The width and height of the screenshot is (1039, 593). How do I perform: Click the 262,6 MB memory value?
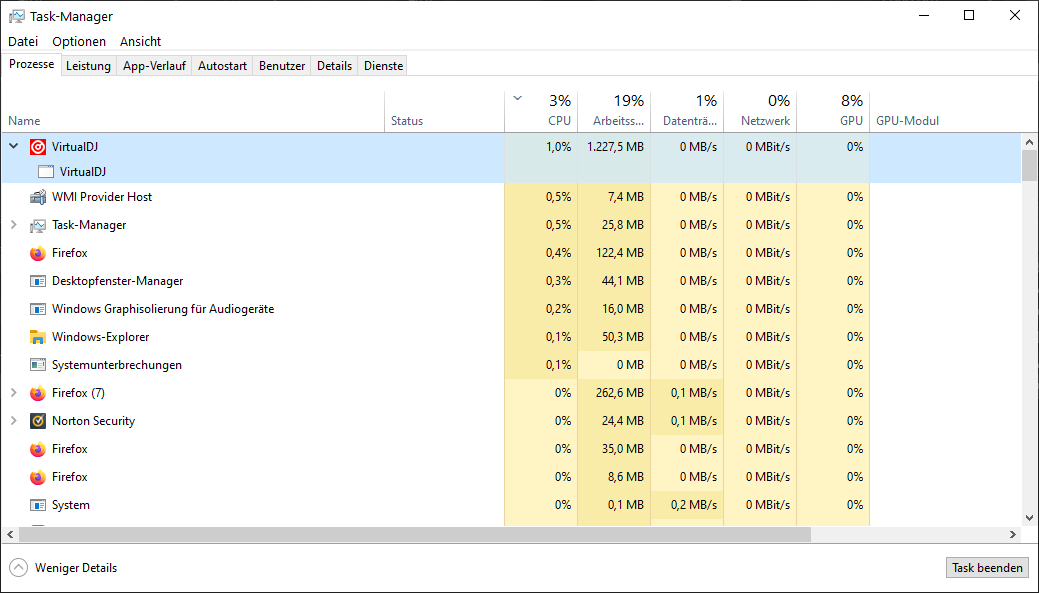pyautogui.click(x=620, y=393)
